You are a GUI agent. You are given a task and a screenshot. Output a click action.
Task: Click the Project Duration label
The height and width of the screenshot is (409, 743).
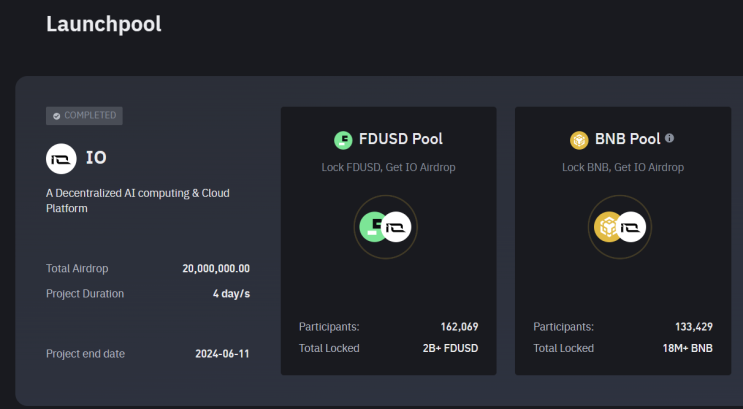tap(85, 294)
